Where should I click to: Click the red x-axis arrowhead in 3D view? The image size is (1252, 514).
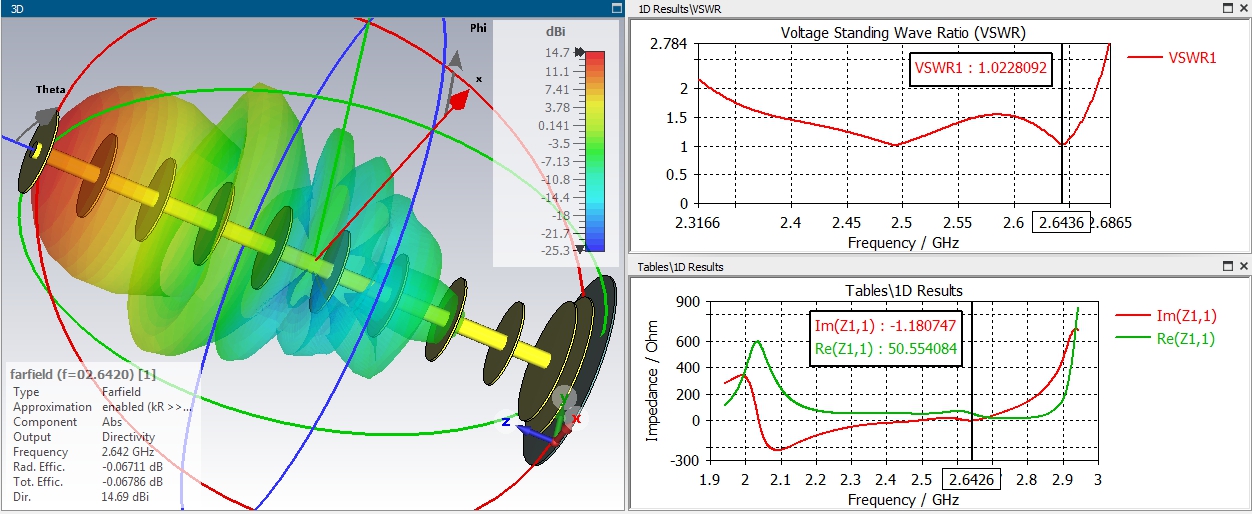(x=460, y=100)
